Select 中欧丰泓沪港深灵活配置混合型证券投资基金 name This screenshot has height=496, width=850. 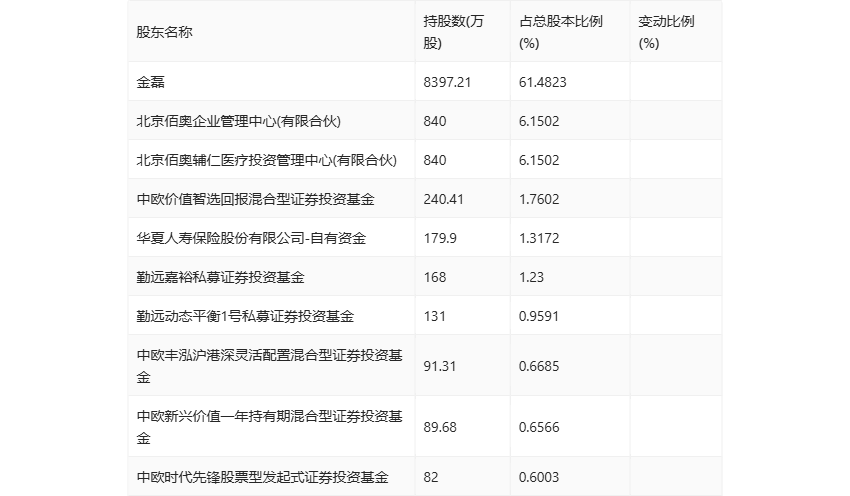(269, 366)
